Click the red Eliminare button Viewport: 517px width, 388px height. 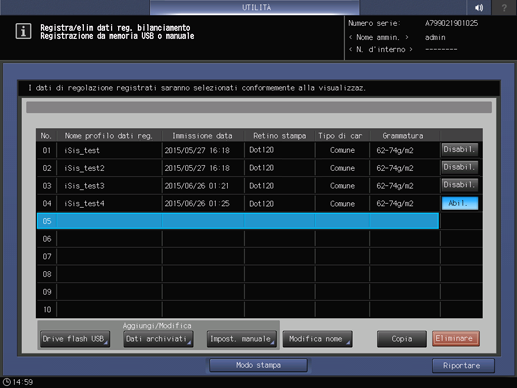click(x=456, y=339)
